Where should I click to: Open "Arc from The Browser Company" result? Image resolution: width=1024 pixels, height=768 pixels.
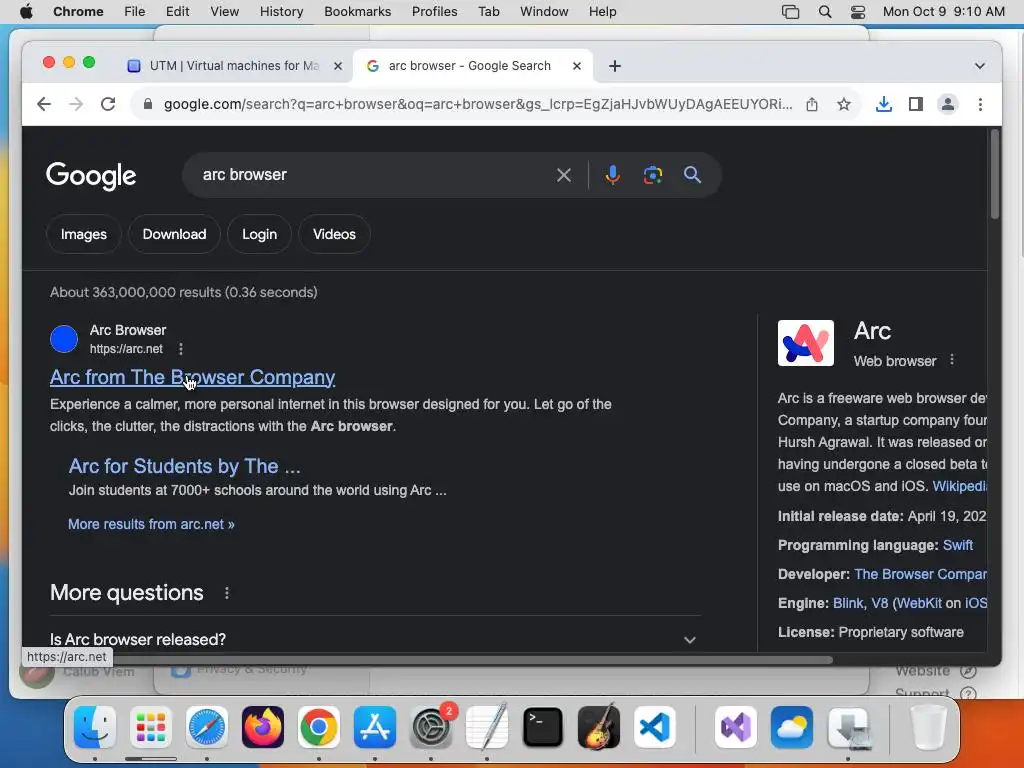tap(193, 377)
